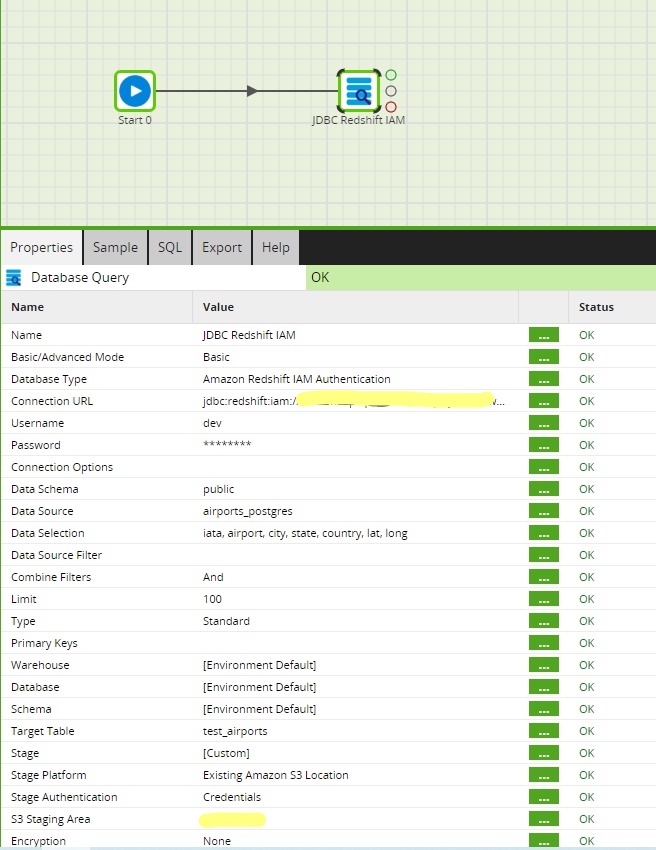
Task: Open the Export tab
Action: click(x=222, y=247)
